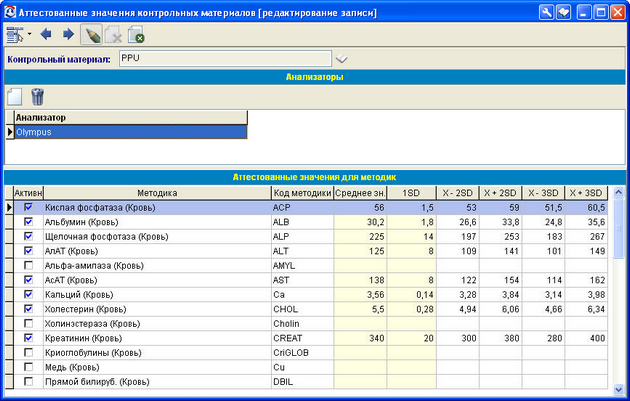Screen dimensions: 630x401
Task: Click the 1SD column header
Action: (x=411, y=193)
